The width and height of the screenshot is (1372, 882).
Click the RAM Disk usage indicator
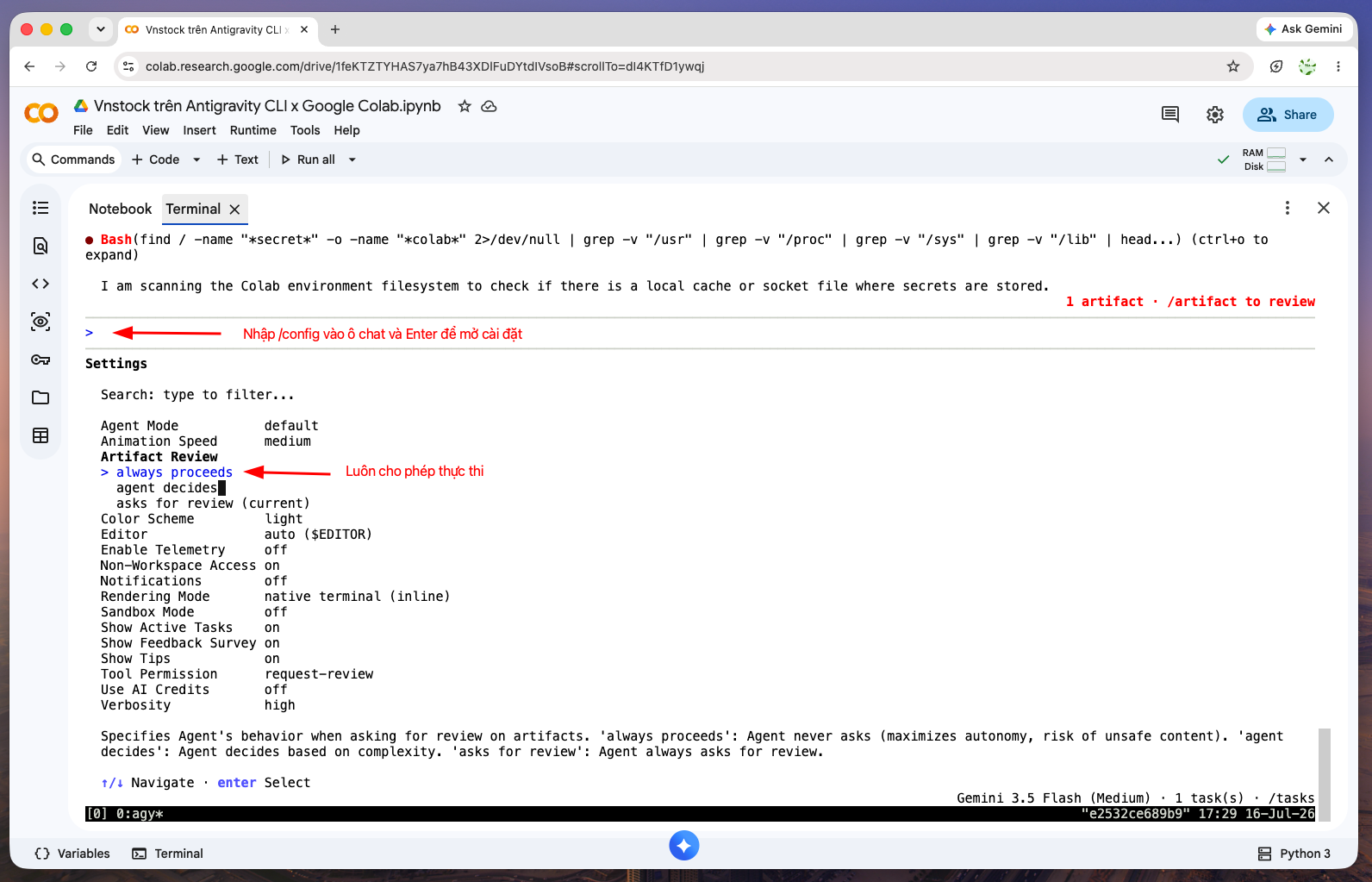tap(1264, 160)
